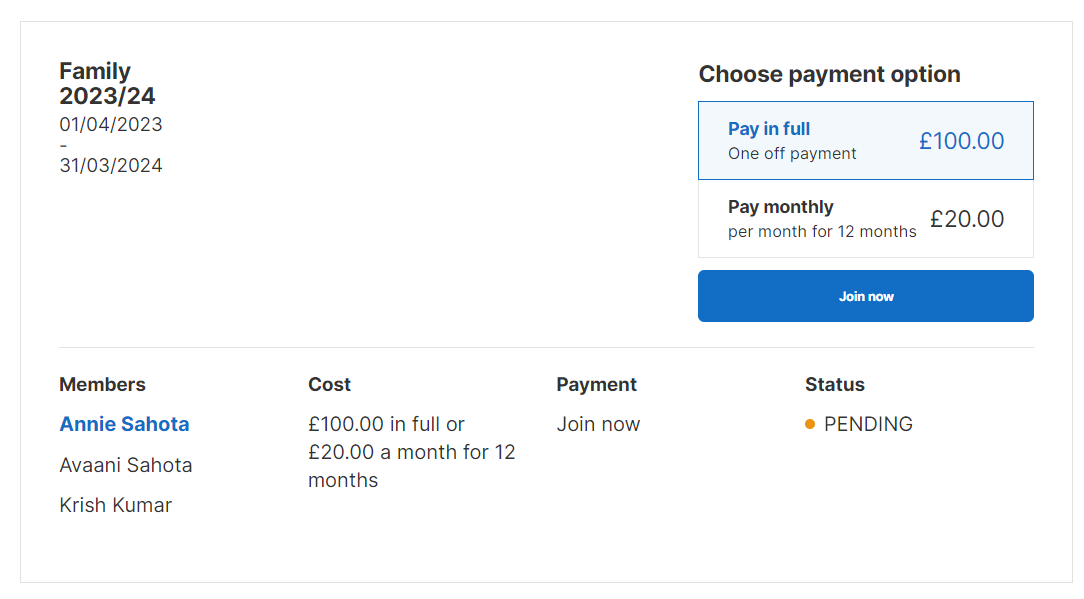The width and height of the screenshot is (1084, 599).
Task: Click the per month for 12 months text
Action: click(x=822, y=232)
